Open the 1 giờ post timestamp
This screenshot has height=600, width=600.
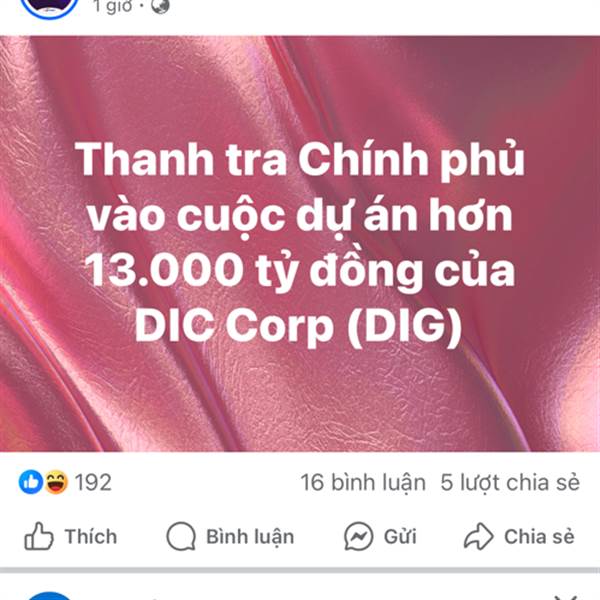tap(113, 6)
